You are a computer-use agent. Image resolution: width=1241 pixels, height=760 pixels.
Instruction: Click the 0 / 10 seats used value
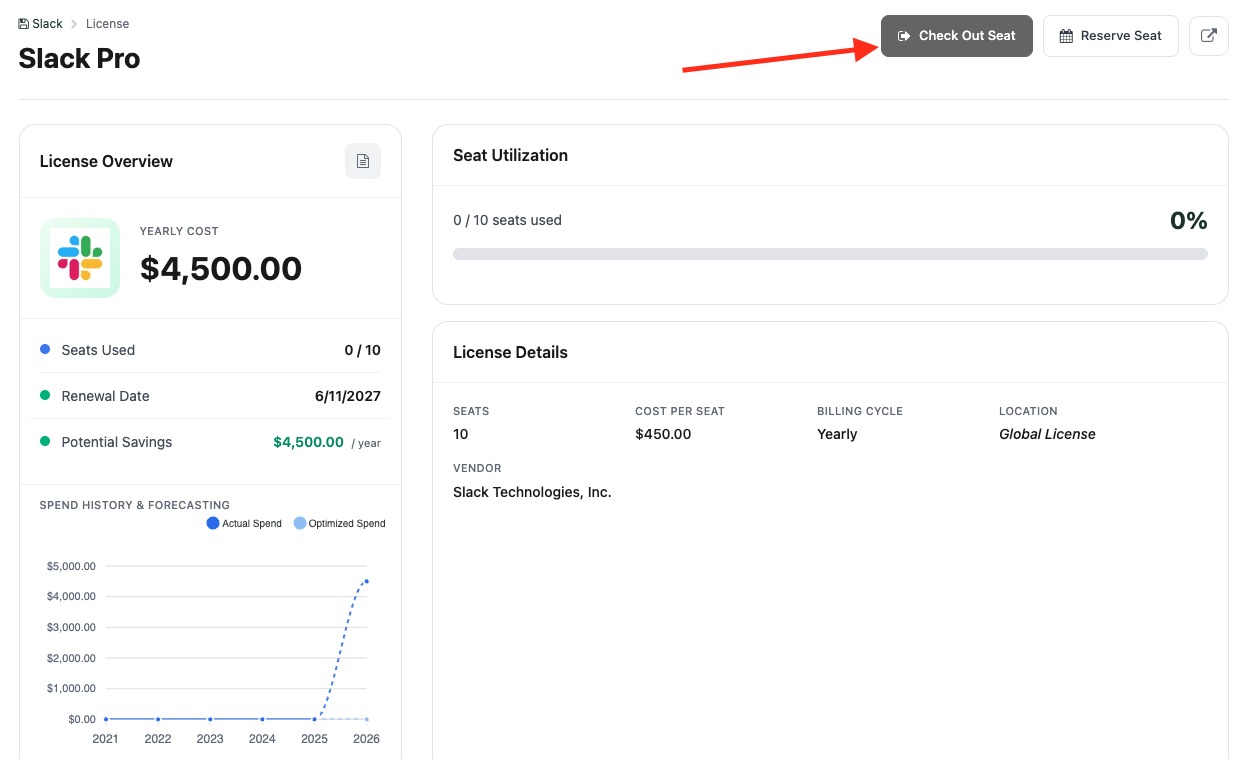coord(362,350)
